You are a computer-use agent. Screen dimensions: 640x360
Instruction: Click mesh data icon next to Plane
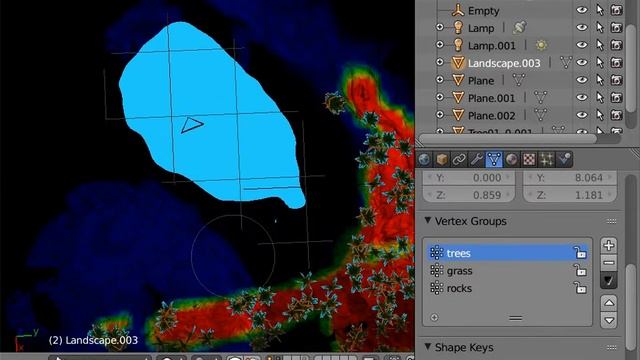518,80
